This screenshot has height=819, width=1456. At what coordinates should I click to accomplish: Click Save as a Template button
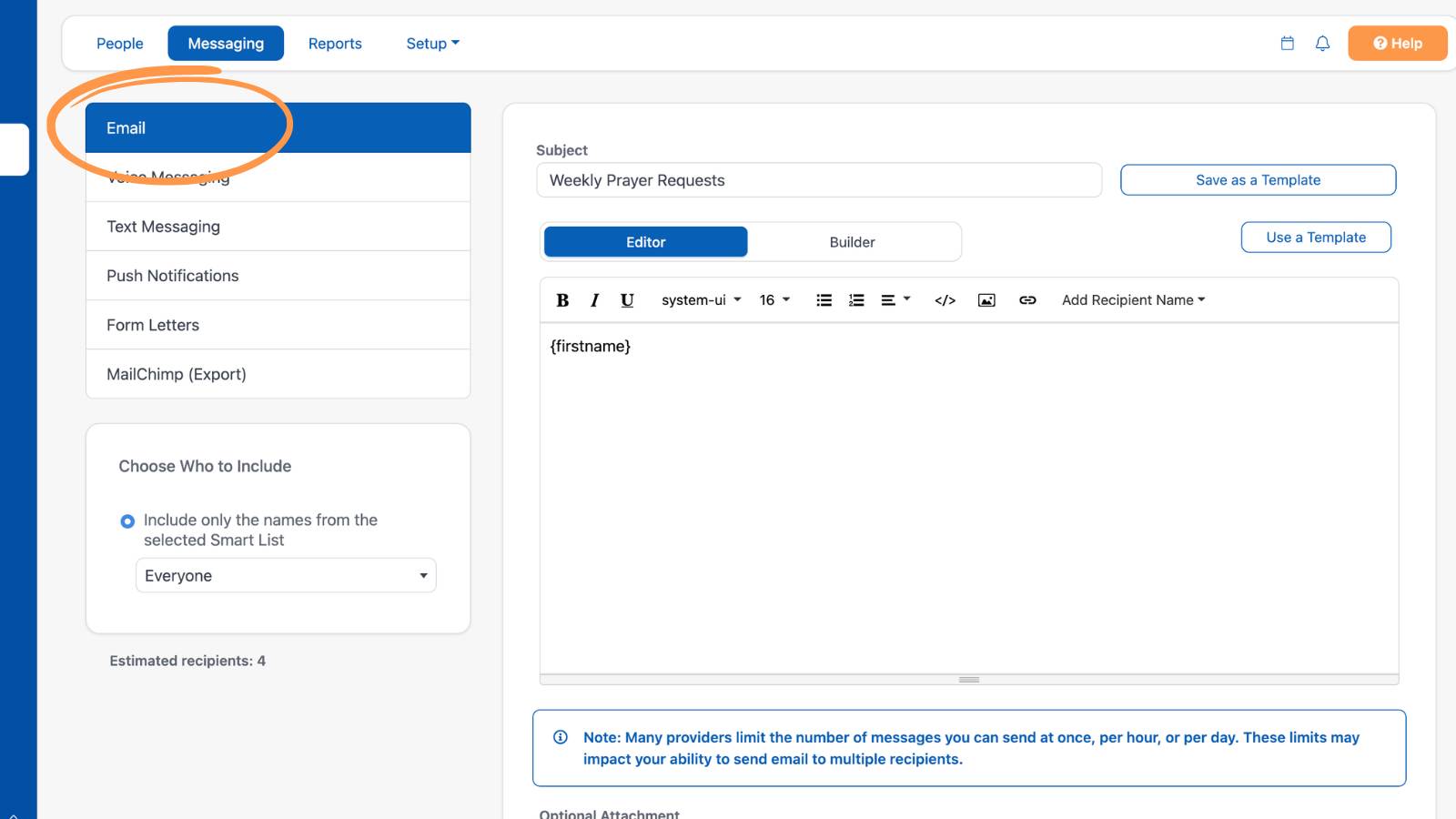[1258, 180]
